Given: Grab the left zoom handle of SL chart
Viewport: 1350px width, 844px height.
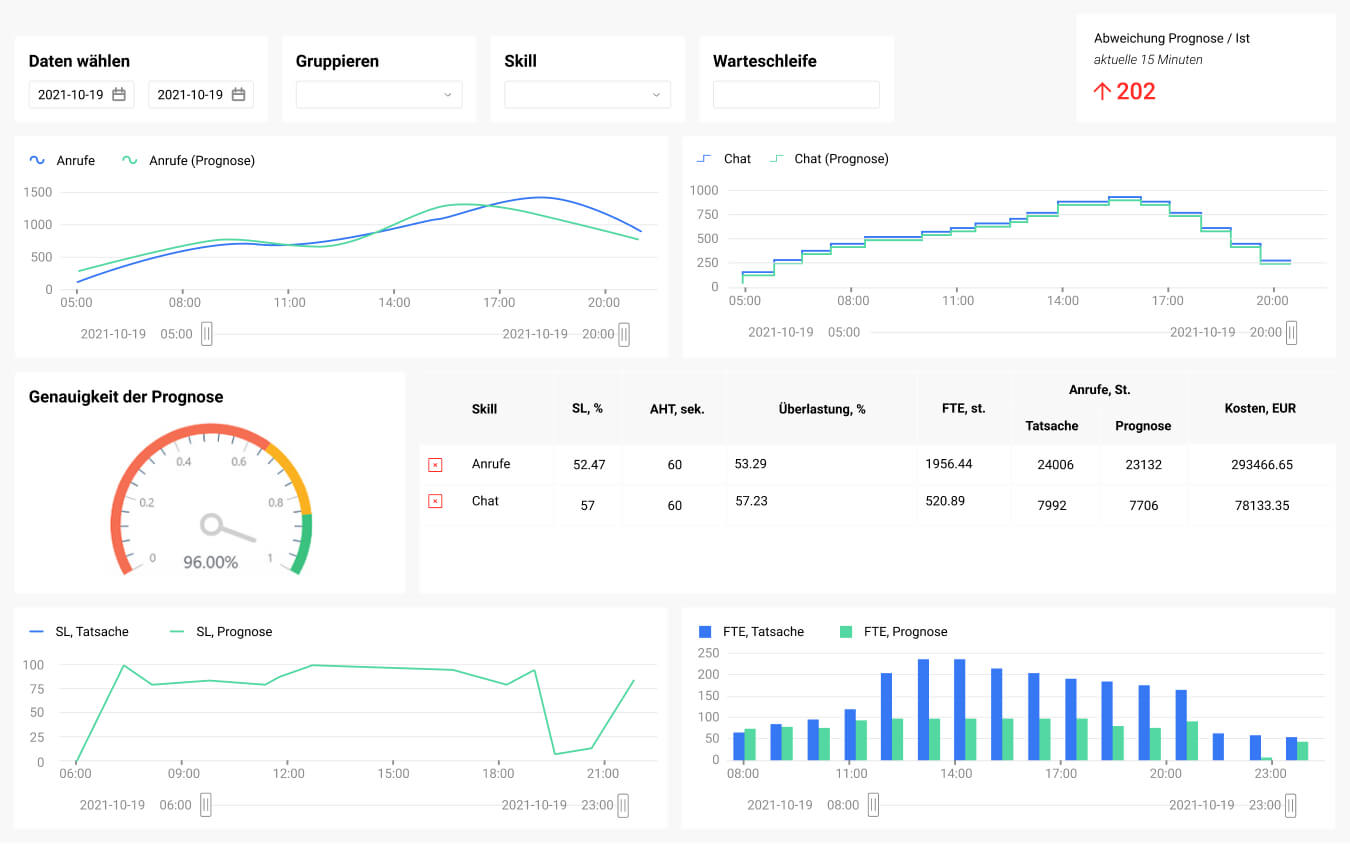Looking at the screenshot, I should [206, 805].
